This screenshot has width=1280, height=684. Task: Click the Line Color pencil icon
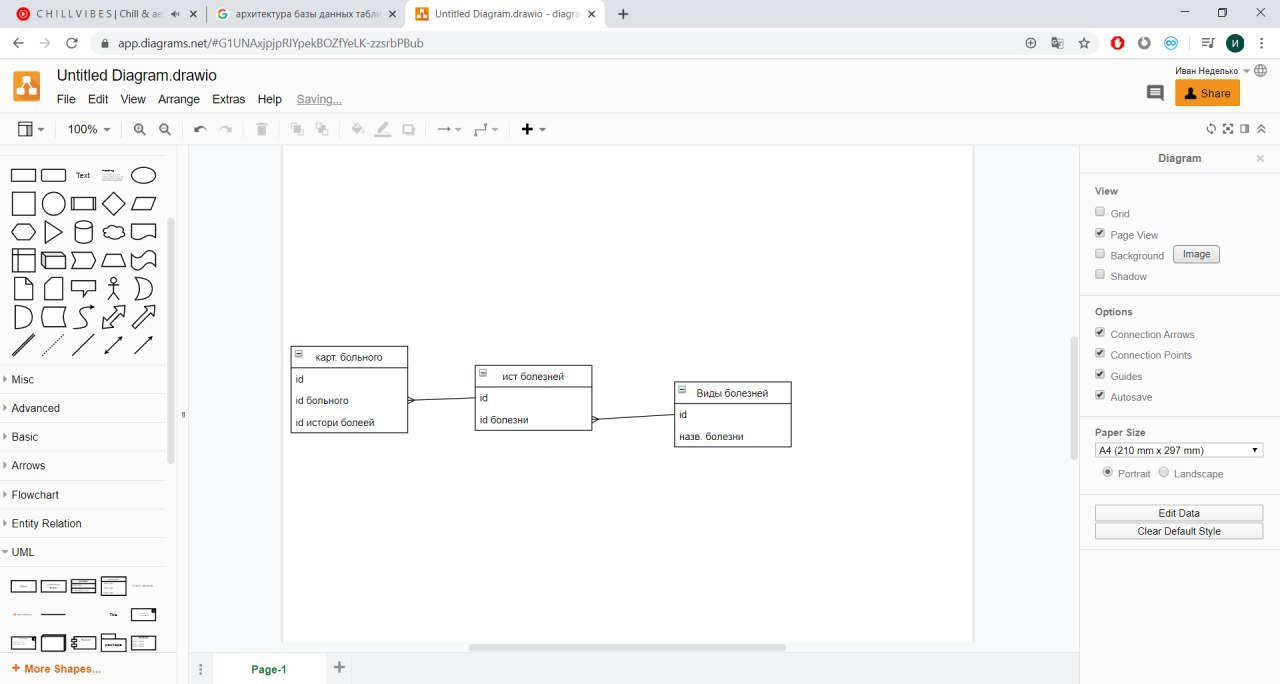pyautogui.click(x=382, y=129)
